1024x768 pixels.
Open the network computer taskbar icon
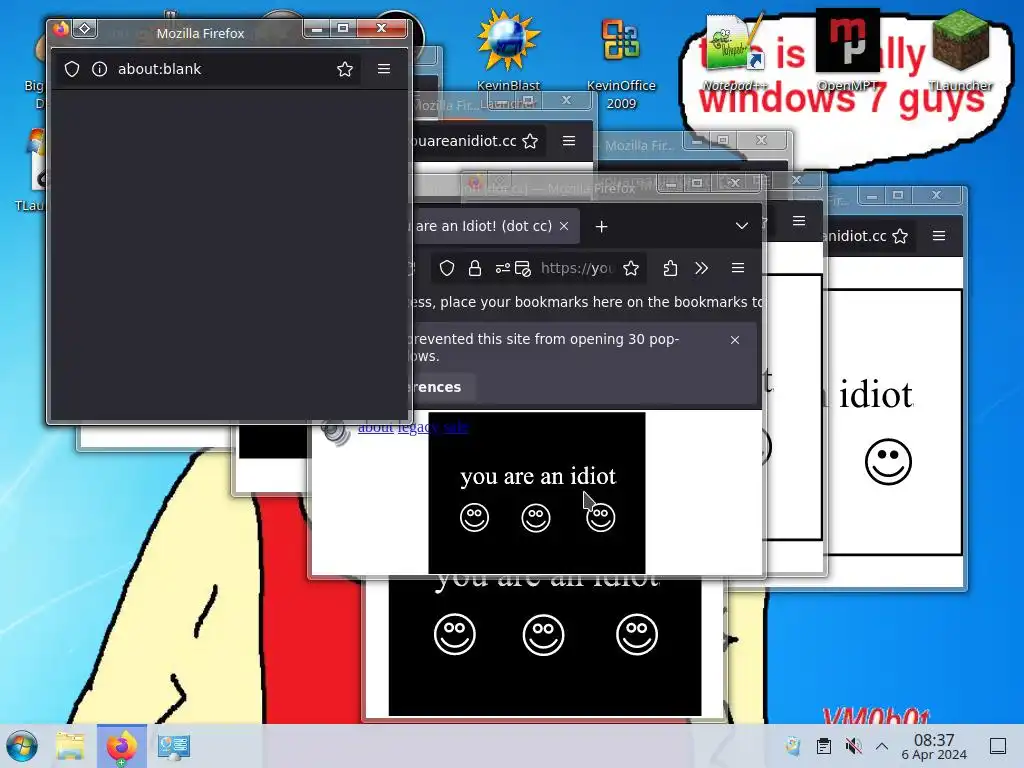pos(174,746)
